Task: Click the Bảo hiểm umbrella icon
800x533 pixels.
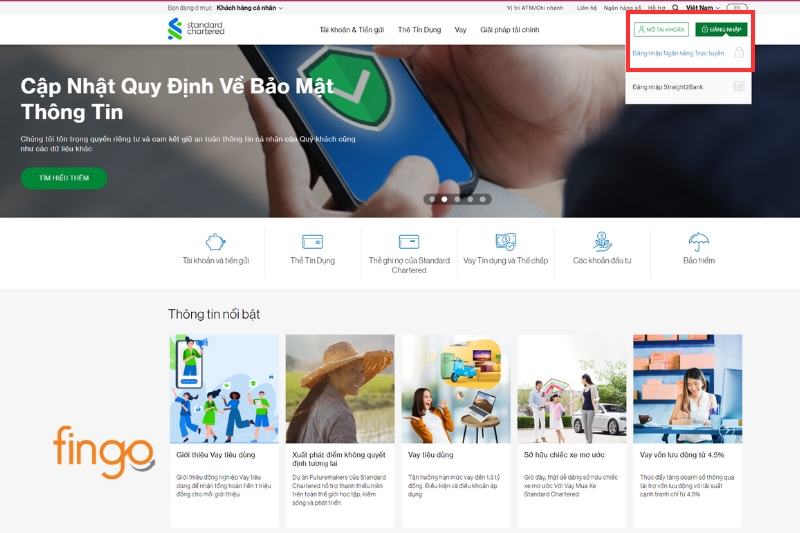Action: [x=698, y=242]
